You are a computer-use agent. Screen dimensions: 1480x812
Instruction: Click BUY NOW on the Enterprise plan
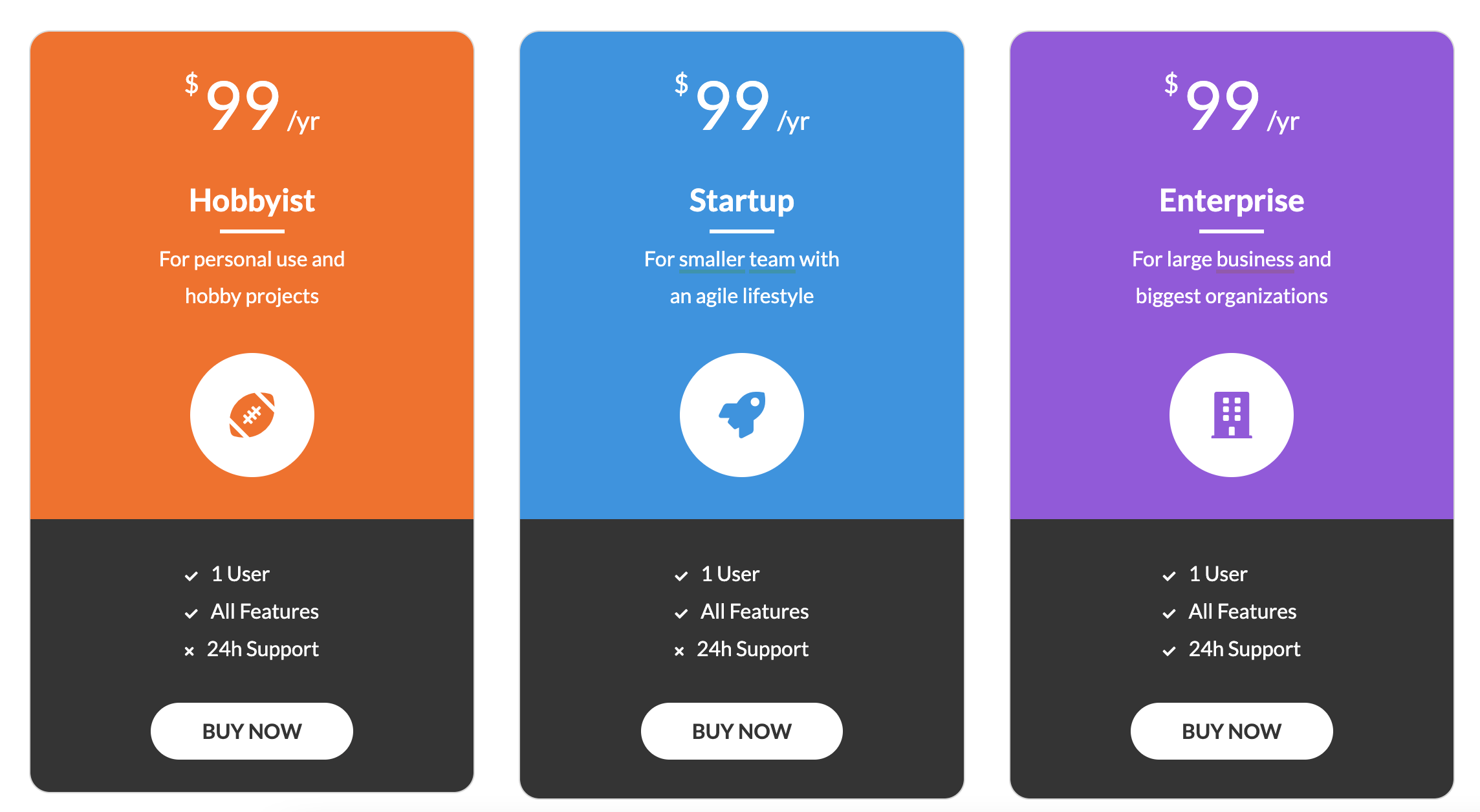click(1232, 731)
